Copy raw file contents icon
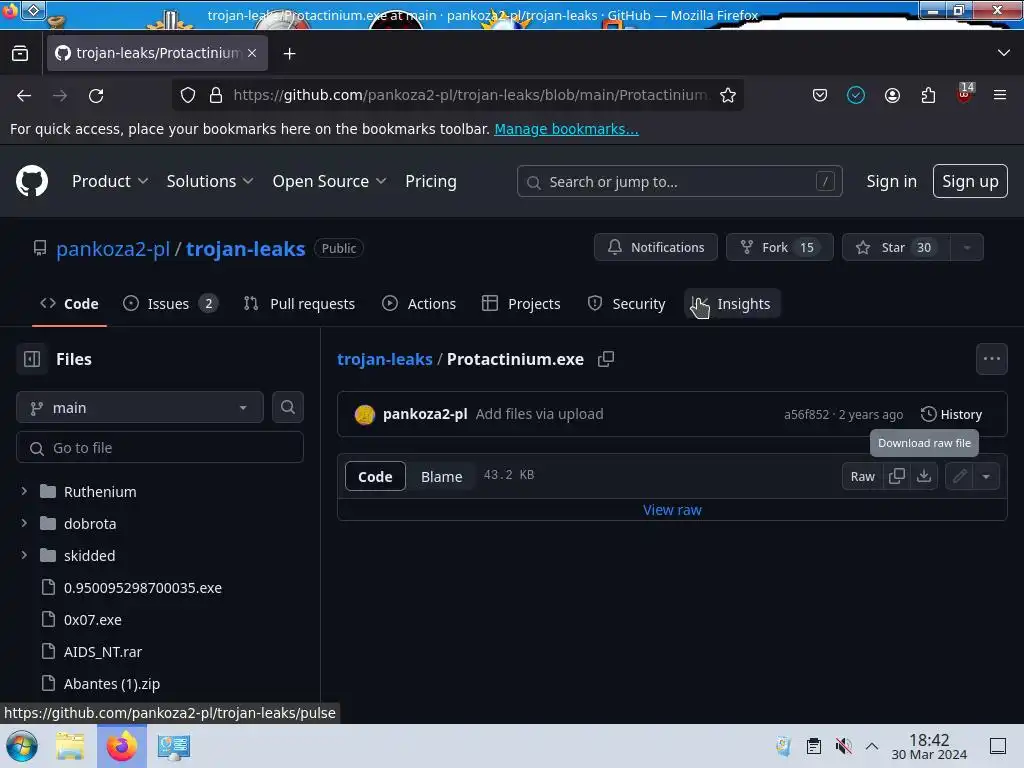Screen dimensions: 1024x768 [x=897, y=476]
